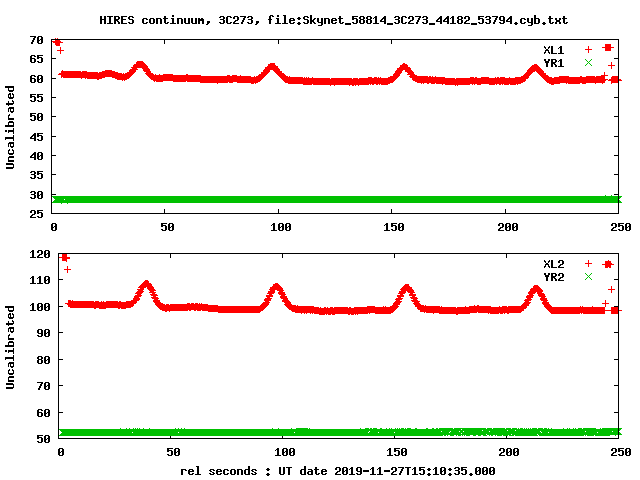Click the plot title with the file name
Screen dimensions: 640x480
tap(333, 20)
